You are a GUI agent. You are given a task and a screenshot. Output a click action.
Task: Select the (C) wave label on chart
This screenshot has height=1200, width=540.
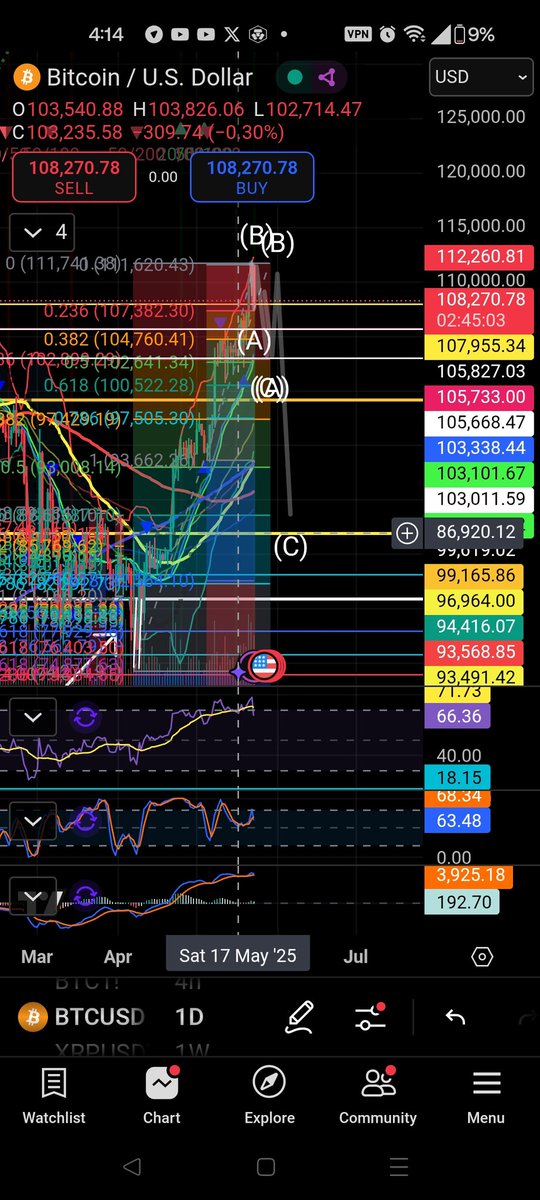290,547
